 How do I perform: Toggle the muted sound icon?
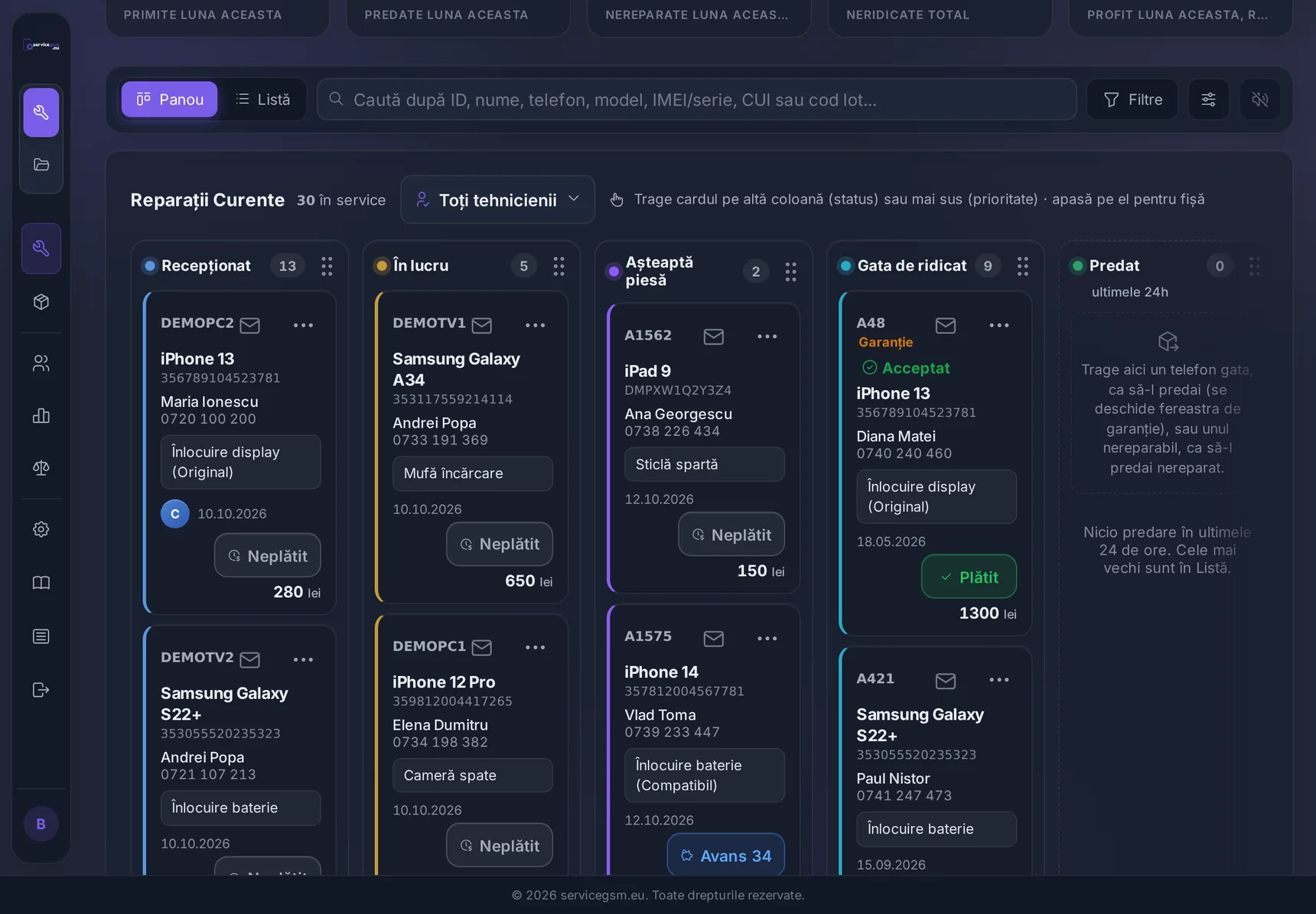(1259, 99)
